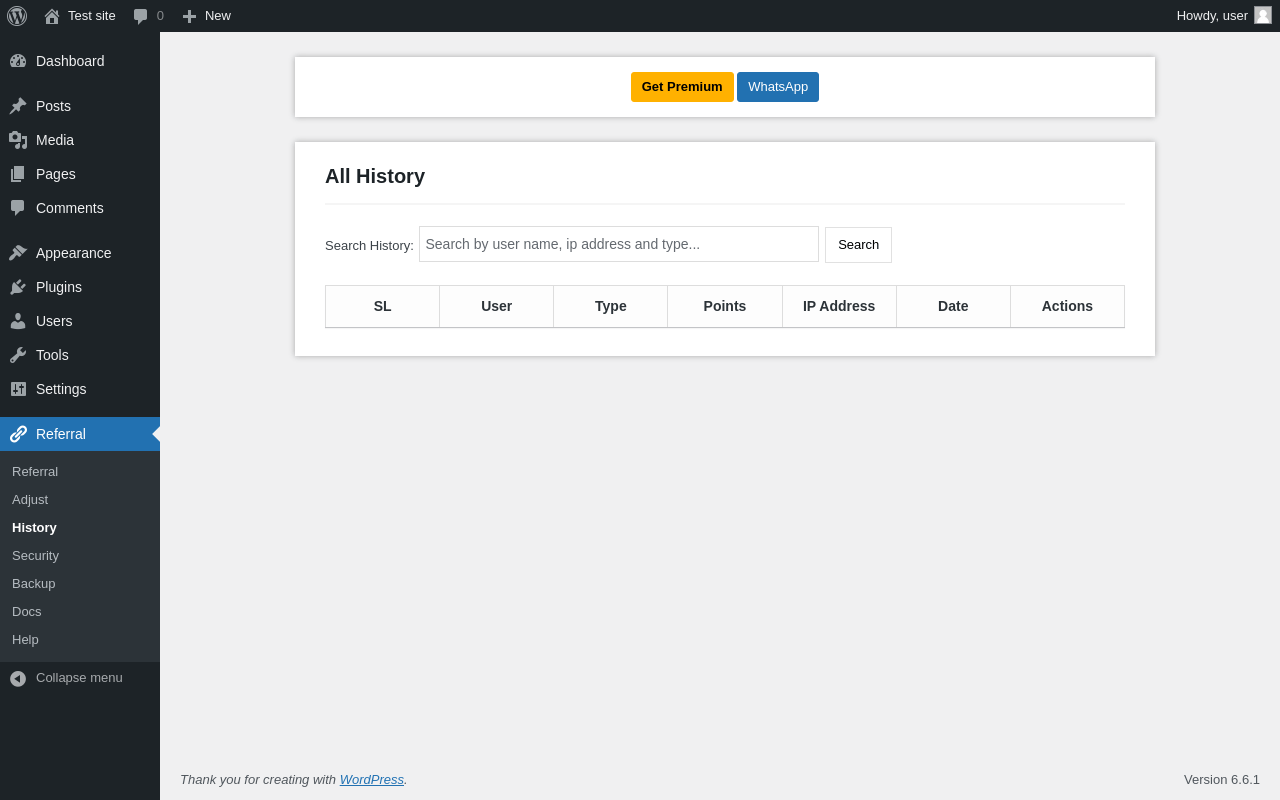The width and height of the screenshot is (1280, 800).
Task: Open the Pages menu label
Action: pyautogui.click(x=56, y=174)
